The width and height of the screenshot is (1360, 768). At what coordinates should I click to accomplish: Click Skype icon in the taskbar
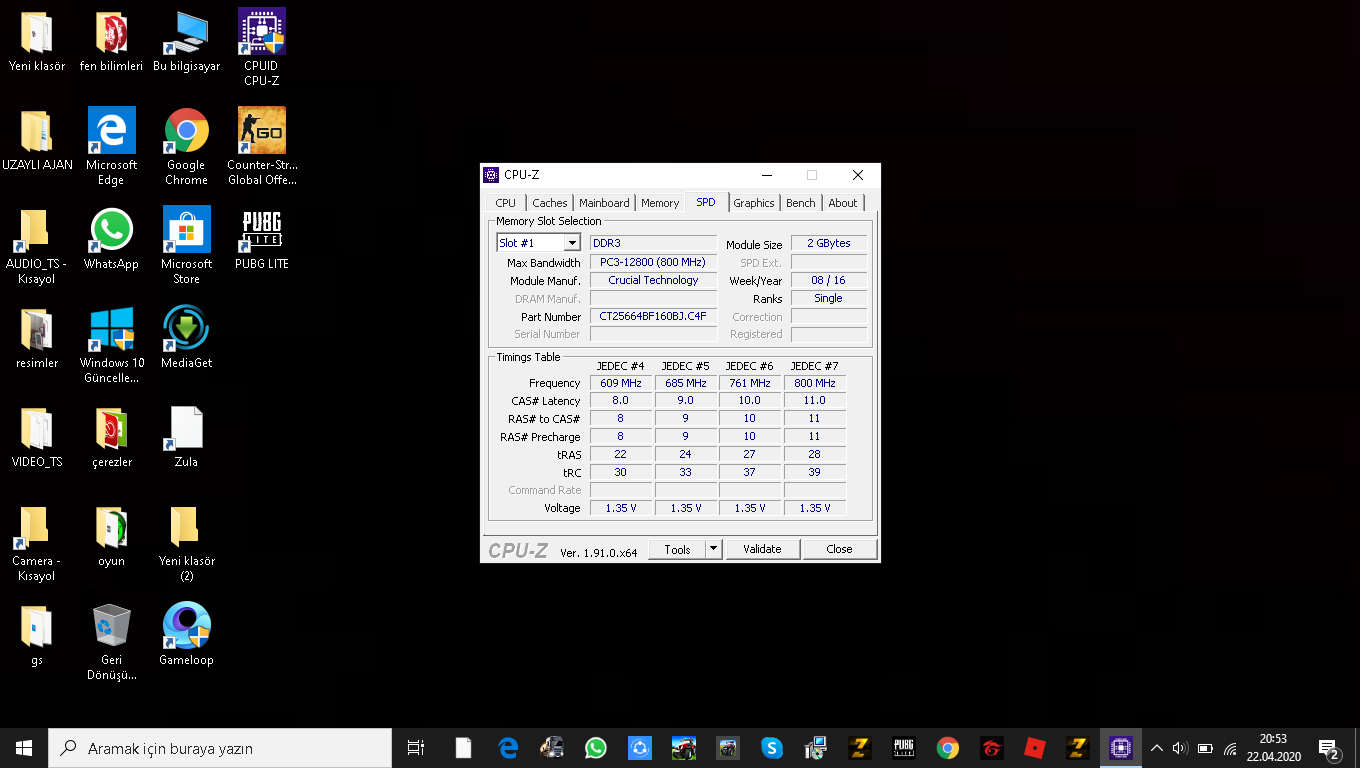(771, 748)
